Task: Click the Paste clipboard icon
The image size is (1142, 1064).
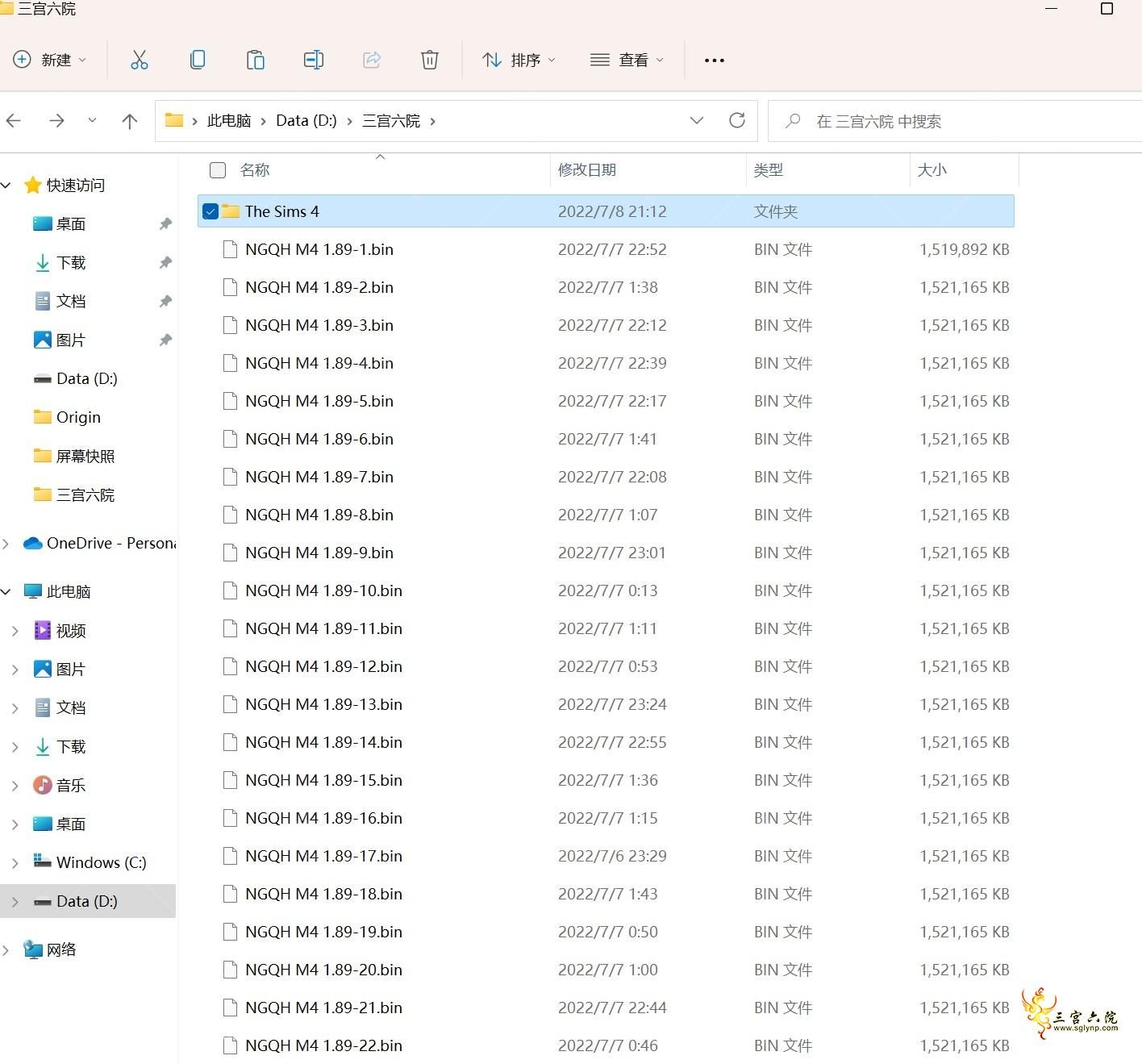Action: click(x=256, y=60)
